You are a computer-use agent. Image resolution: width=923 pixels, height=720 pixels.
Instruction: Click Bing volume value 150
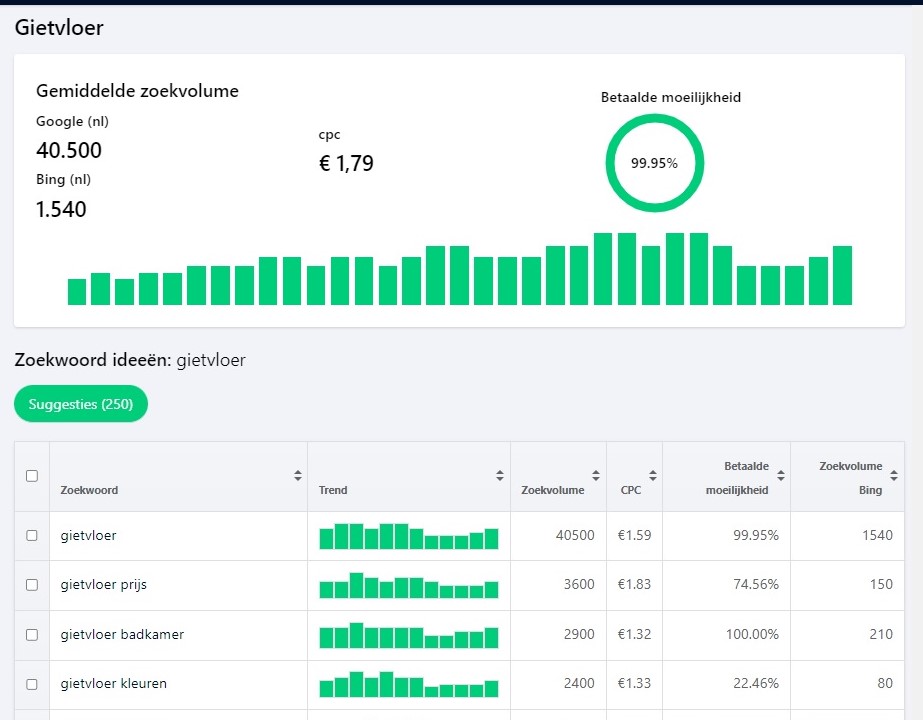[x=881, y=585]
